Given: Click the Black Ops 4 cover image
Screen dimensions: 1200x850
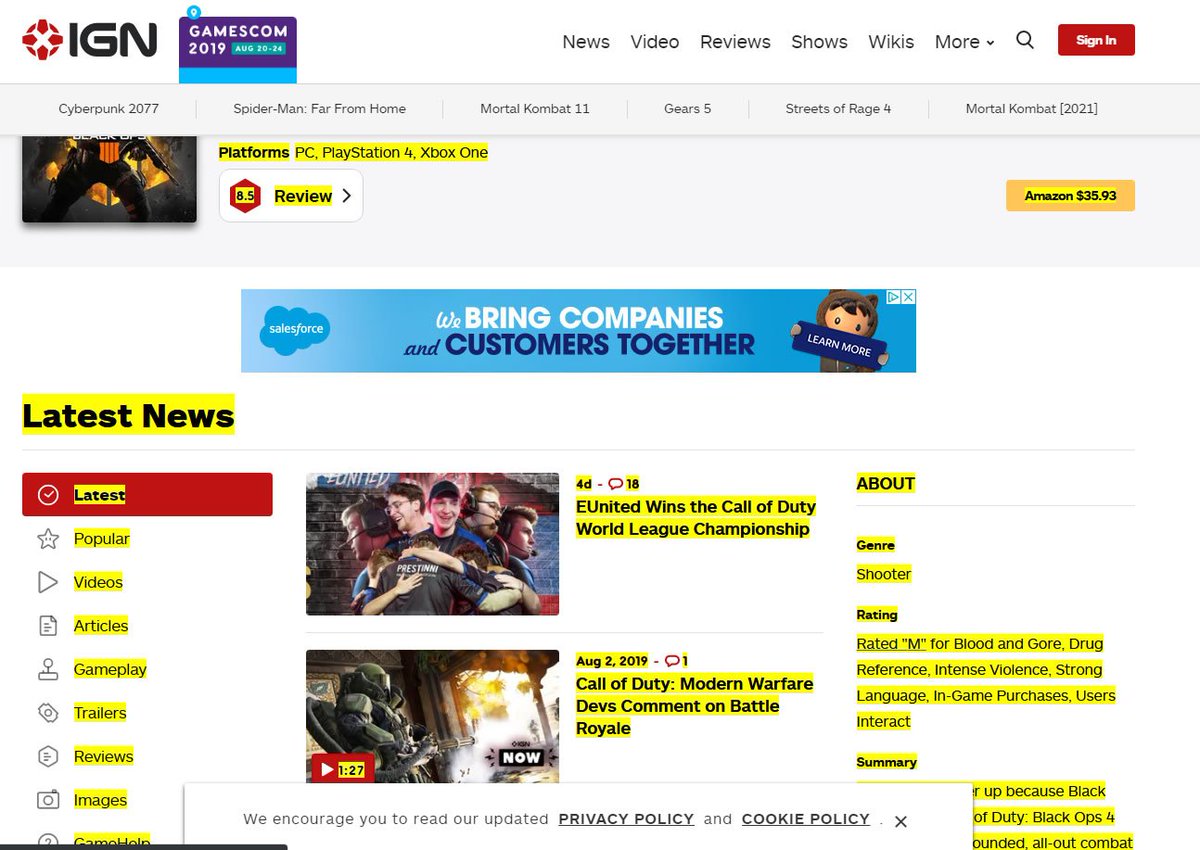Looking at the screenshot, I should click(109, 177).
